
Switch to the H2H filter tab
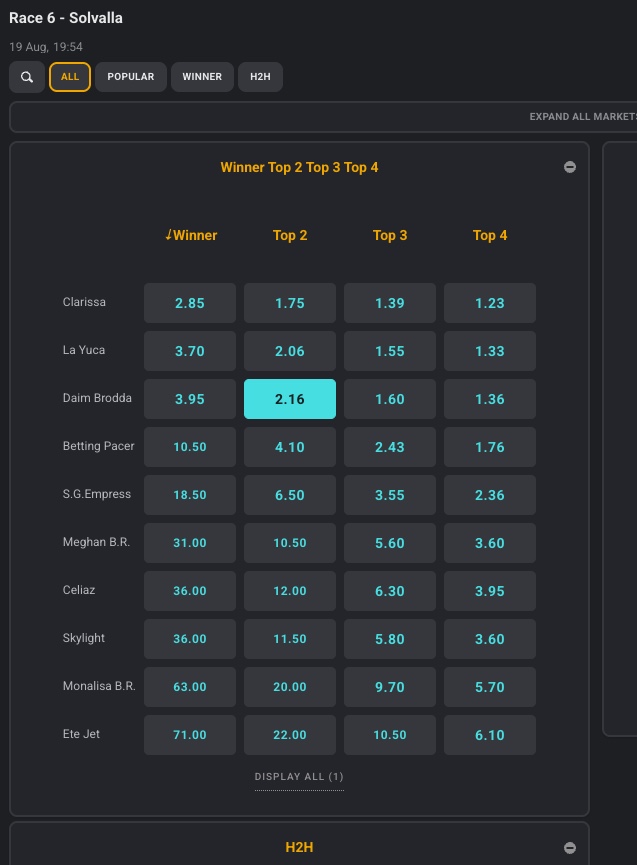coord(260,77)
